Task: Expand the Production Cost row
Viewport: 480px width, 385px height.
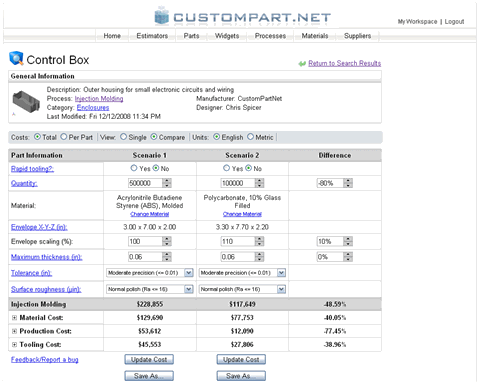Action: (14, 331)
